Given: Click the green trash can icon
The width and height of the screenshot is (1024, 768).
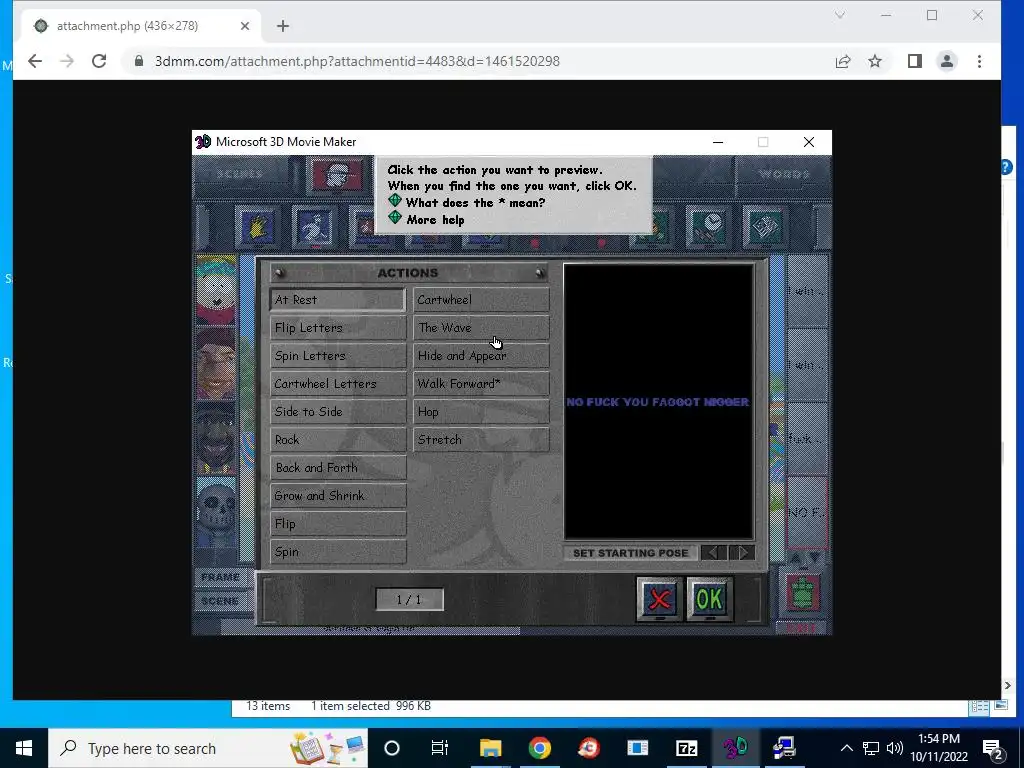Looking at the screenshot, I should [x=803, y=592].
